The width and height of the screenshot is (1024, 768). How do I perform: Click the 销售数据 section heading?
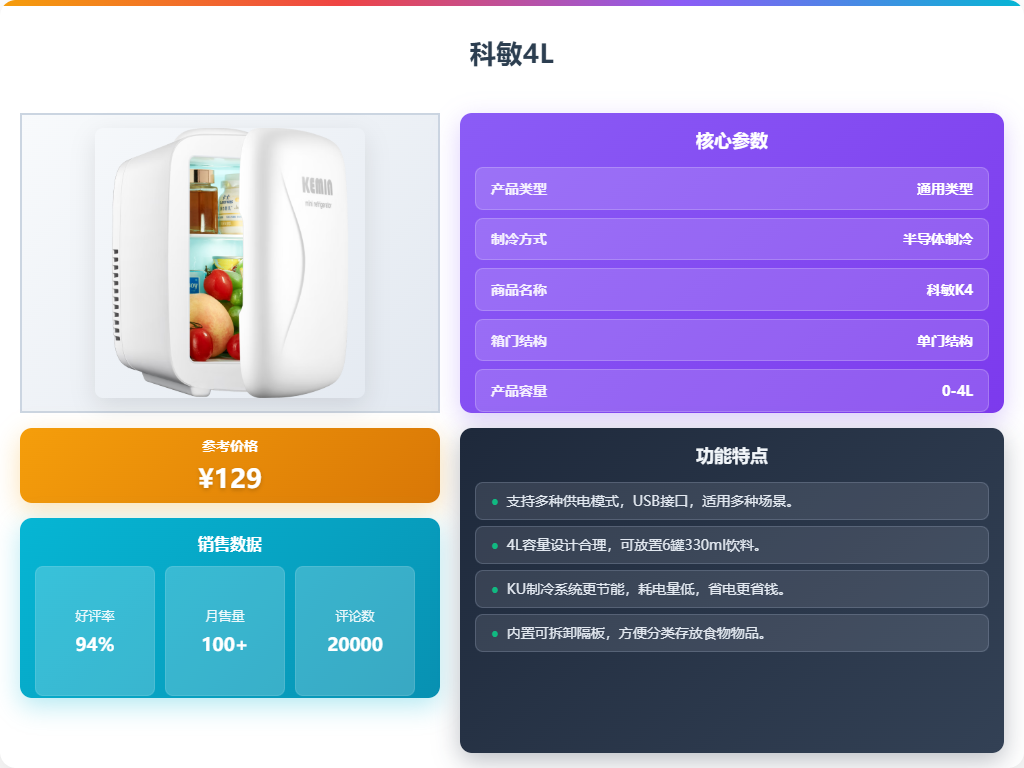pos(230,544)
